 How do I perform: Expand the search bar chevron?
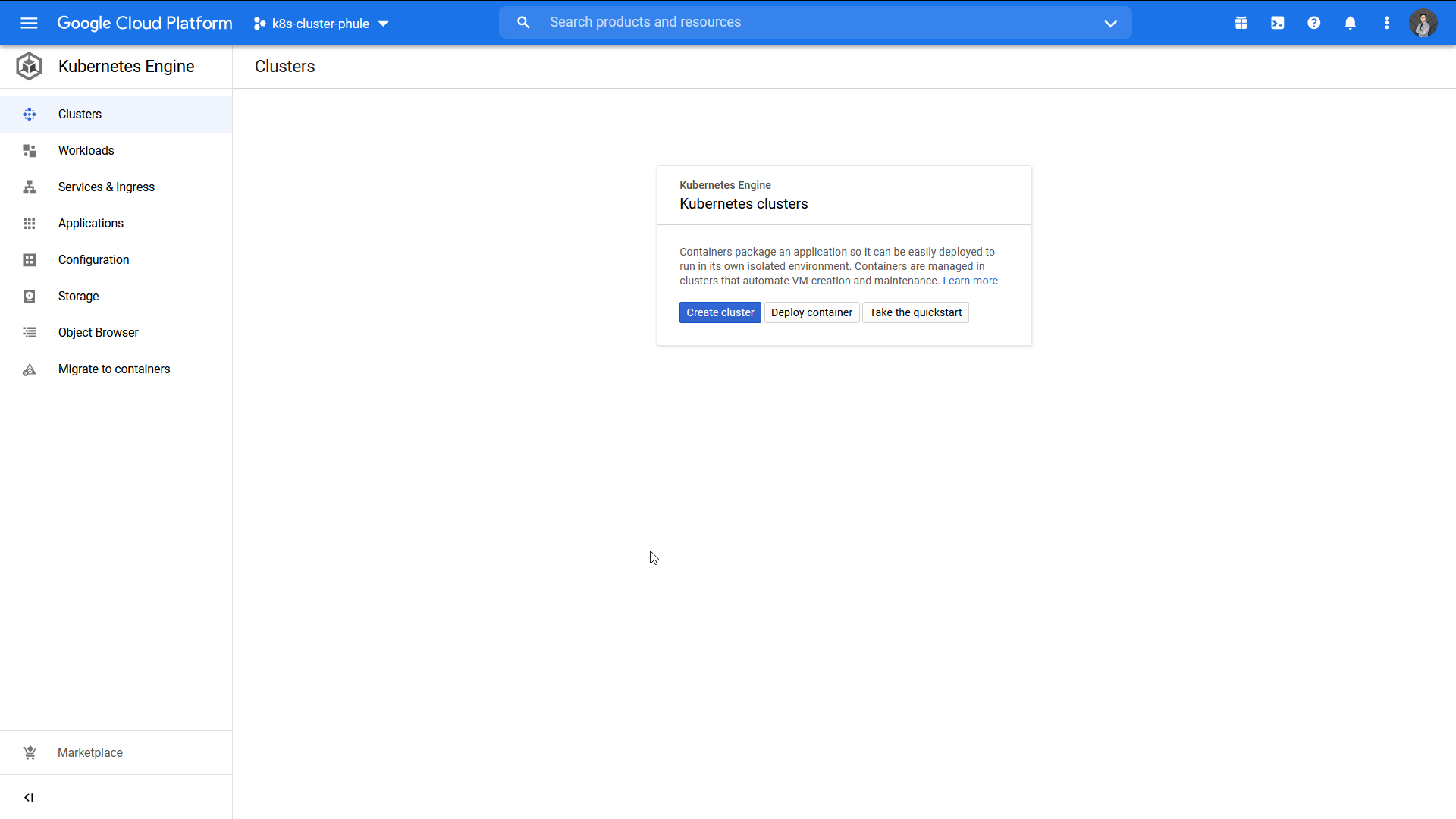click(1110, 23)
